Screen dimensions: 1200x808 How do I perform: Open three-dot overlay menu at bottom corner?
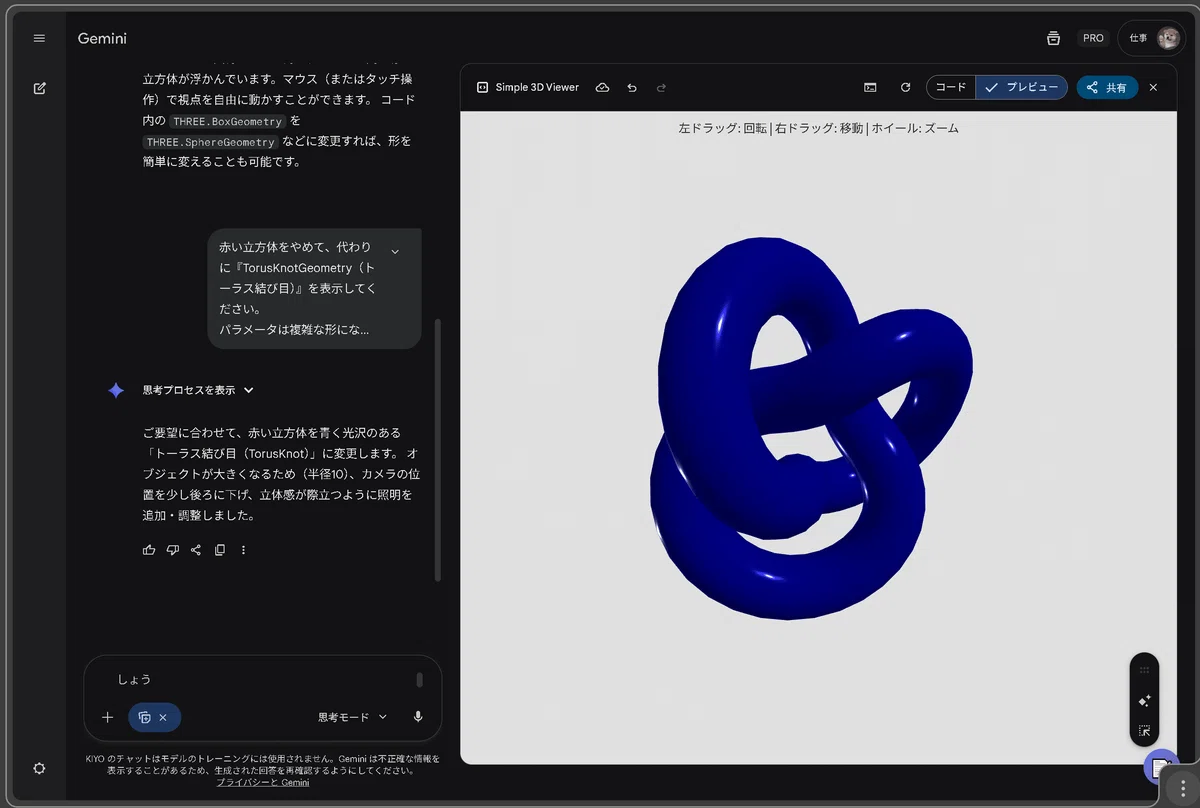[1183, 788]
